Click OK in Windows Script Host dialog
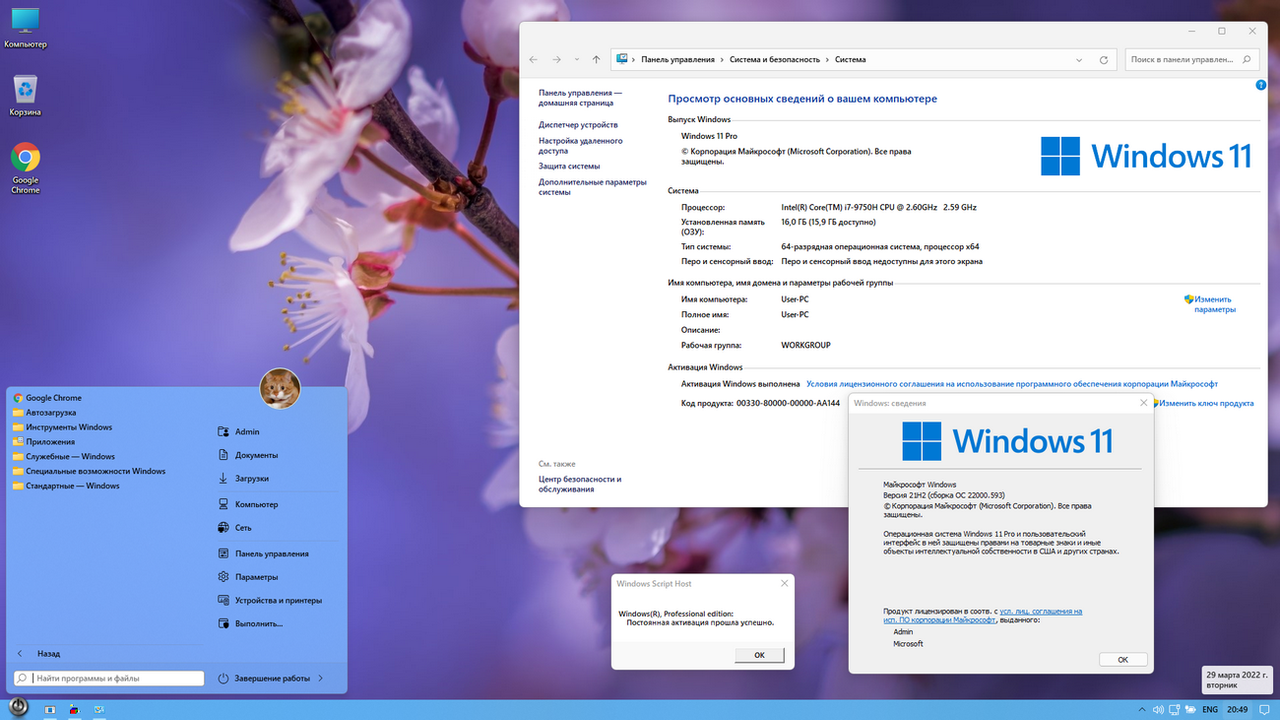The image size is (1280, 720). pos(759,655)
